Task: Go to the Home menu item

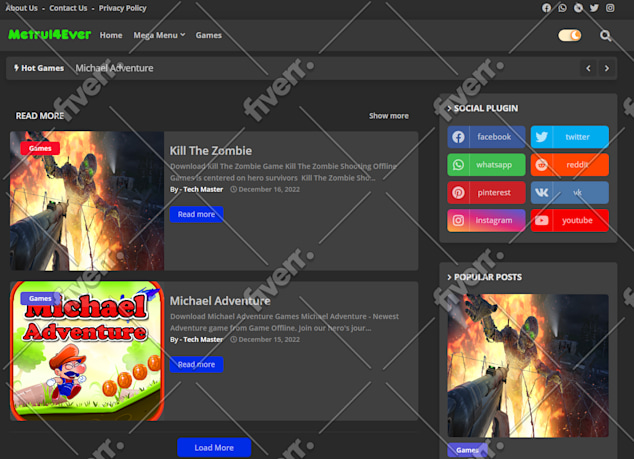Action: pos(111,36)
